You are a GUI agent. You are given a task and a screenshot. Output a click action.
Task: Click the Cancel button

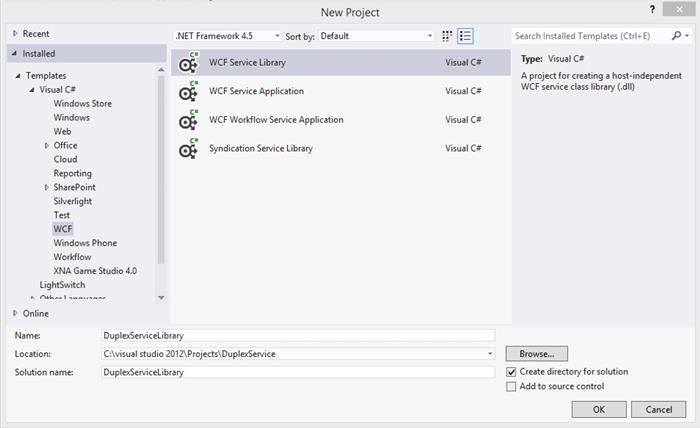pyautogui.click(x=658, y=409)
